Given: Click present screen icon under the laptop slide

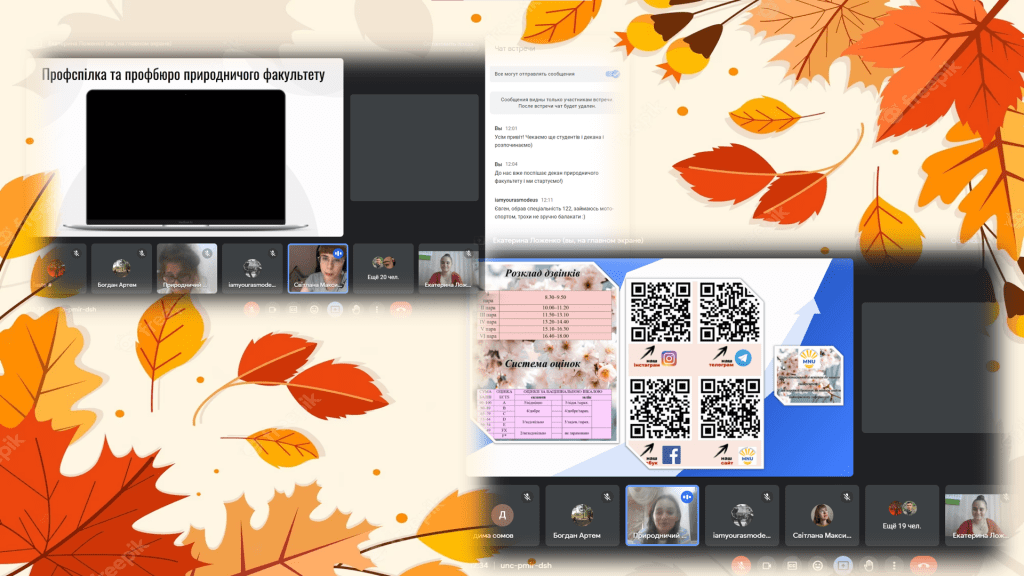Looking at the screenshot, I should [335, 309].
